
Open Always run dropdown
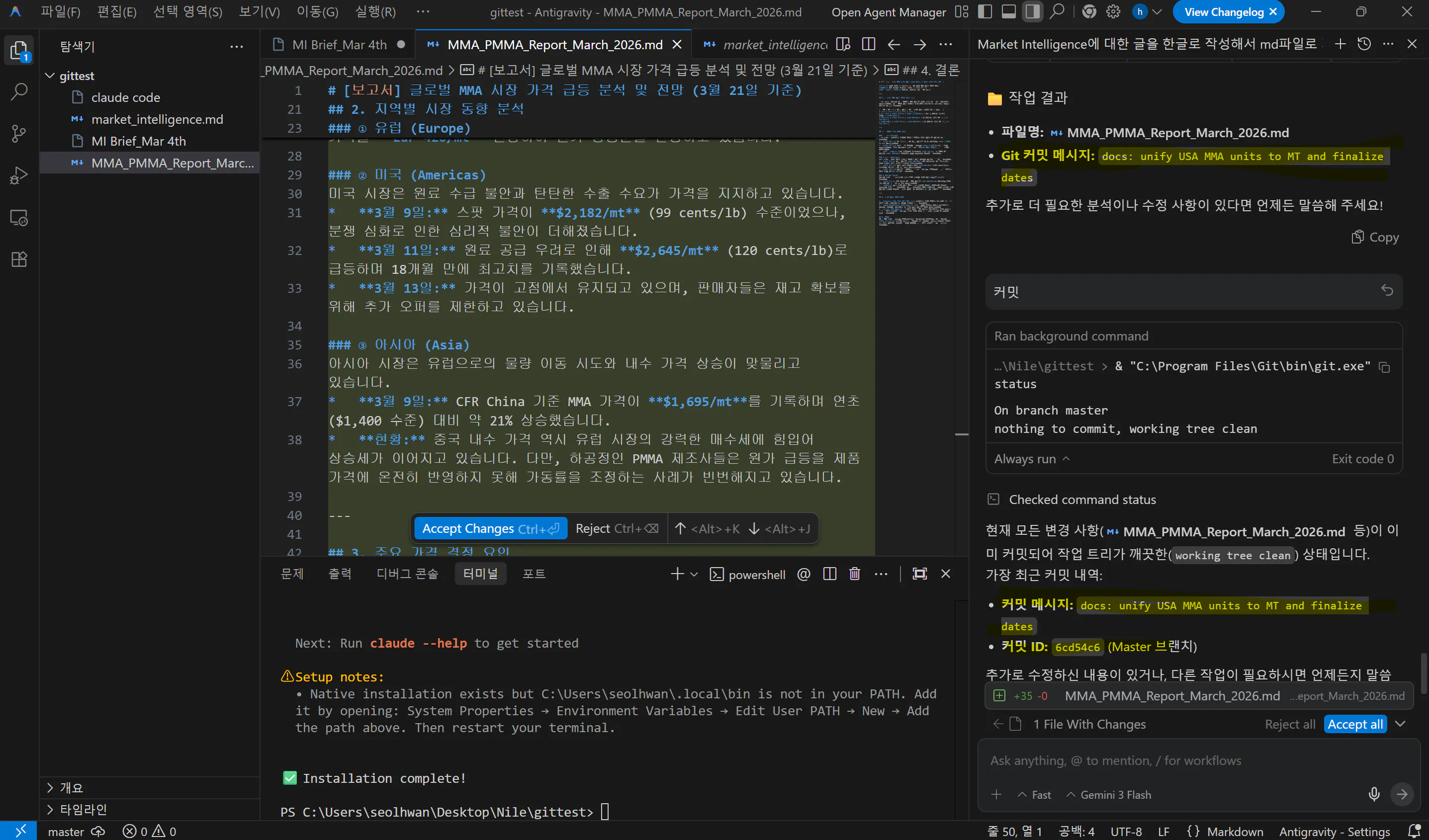coord(1032,459)
